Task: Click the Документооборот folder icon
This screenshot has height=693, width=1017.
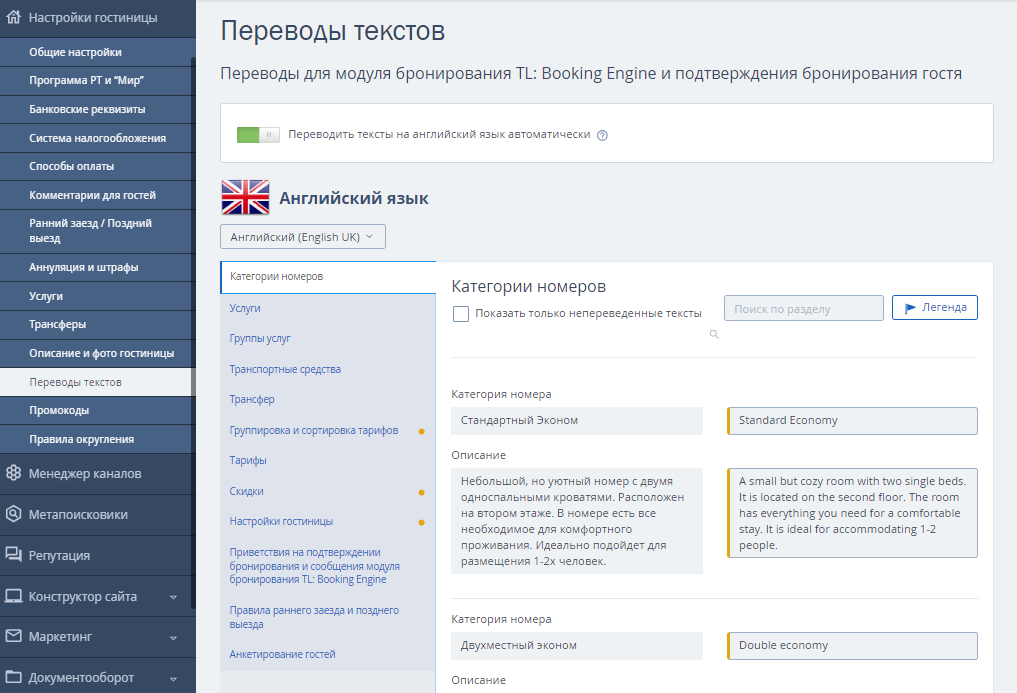Action: 13,677
